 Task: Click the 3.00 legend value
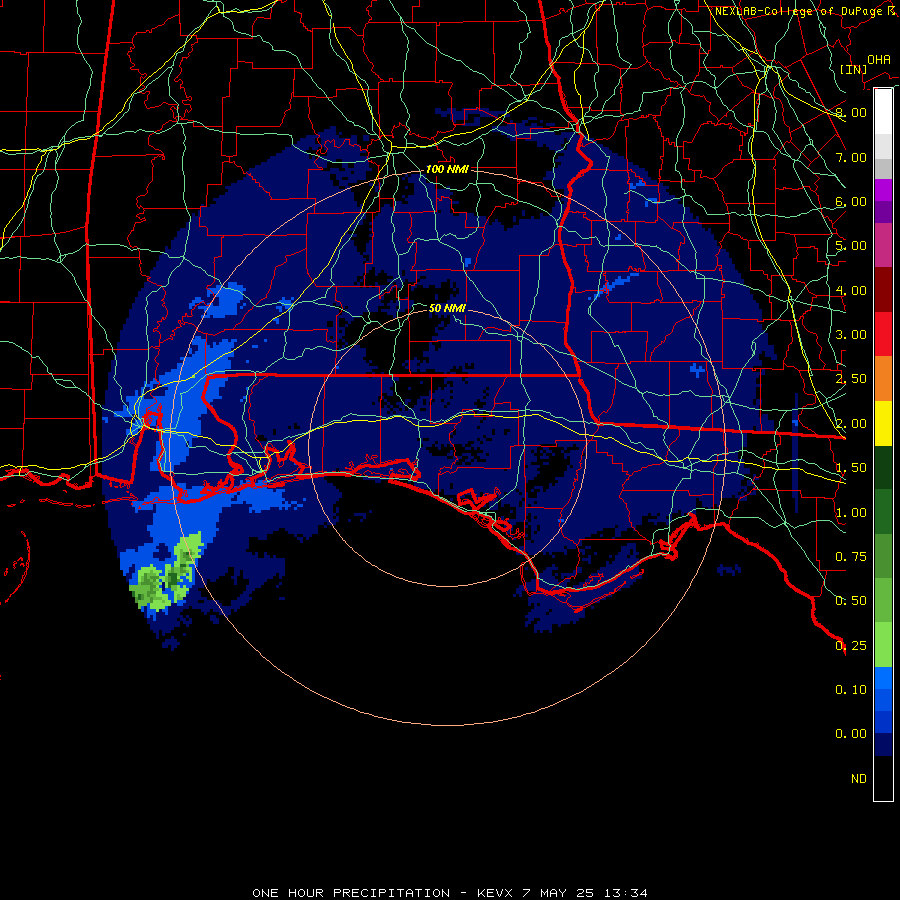click(x=851, y=335)
